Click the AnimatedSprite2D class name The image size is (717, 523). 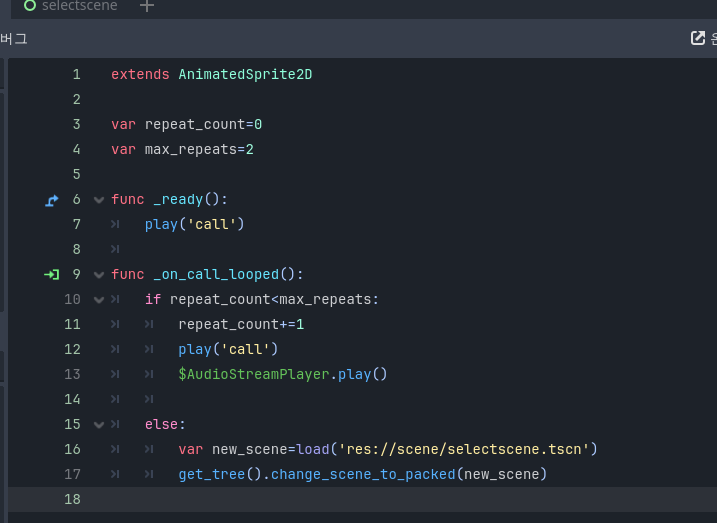tap(245, 75)
